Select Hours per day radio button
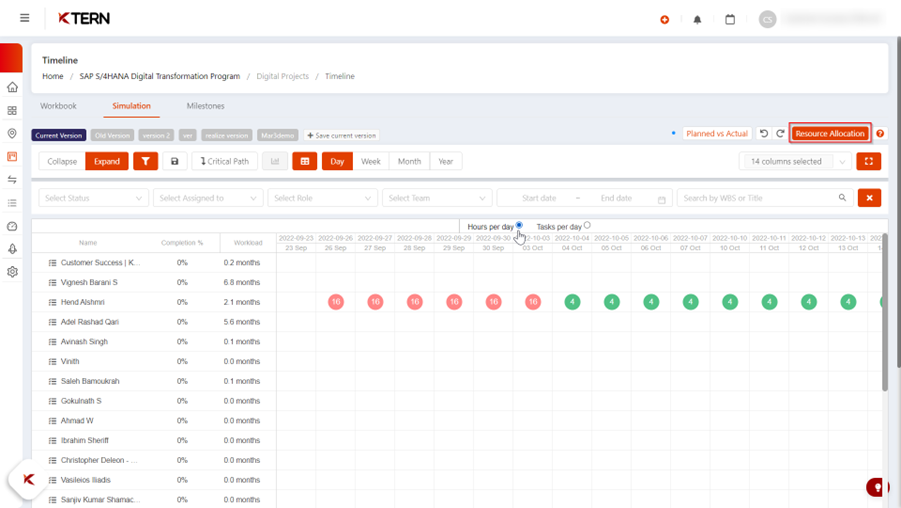Viewport: 901px width, 508px height. coord(519,225)
